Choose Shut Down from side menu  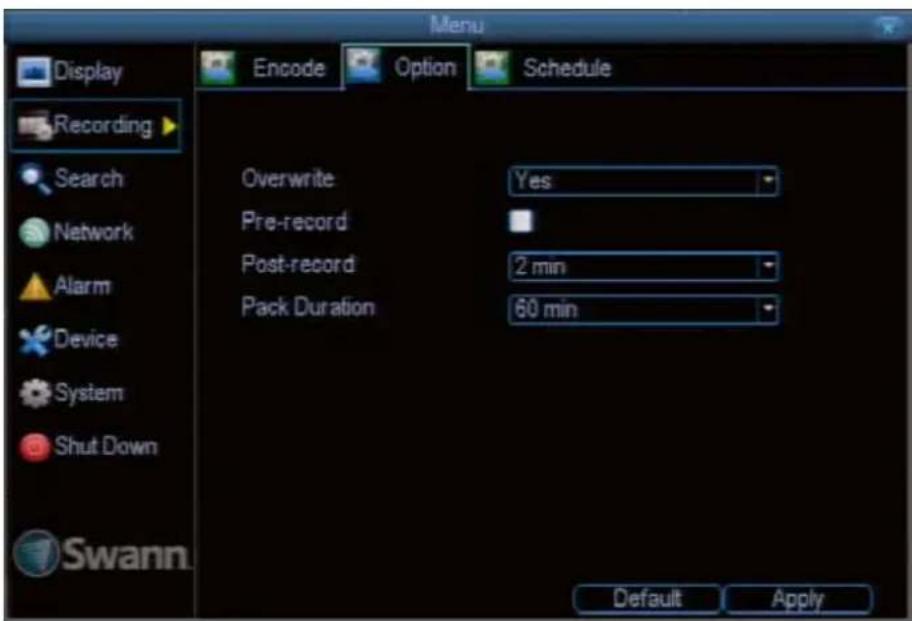coord(88,448)
